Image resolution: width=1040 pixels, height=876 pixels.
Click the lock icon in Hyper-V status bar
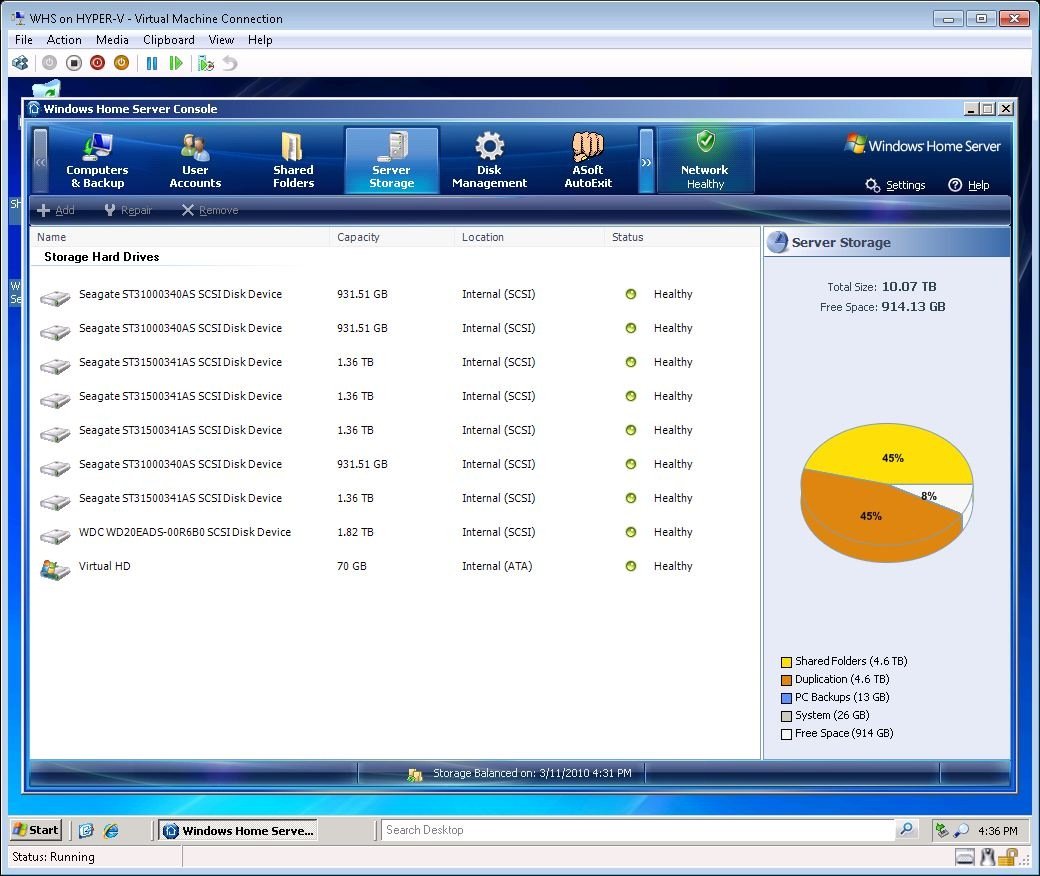[1009, 857]
